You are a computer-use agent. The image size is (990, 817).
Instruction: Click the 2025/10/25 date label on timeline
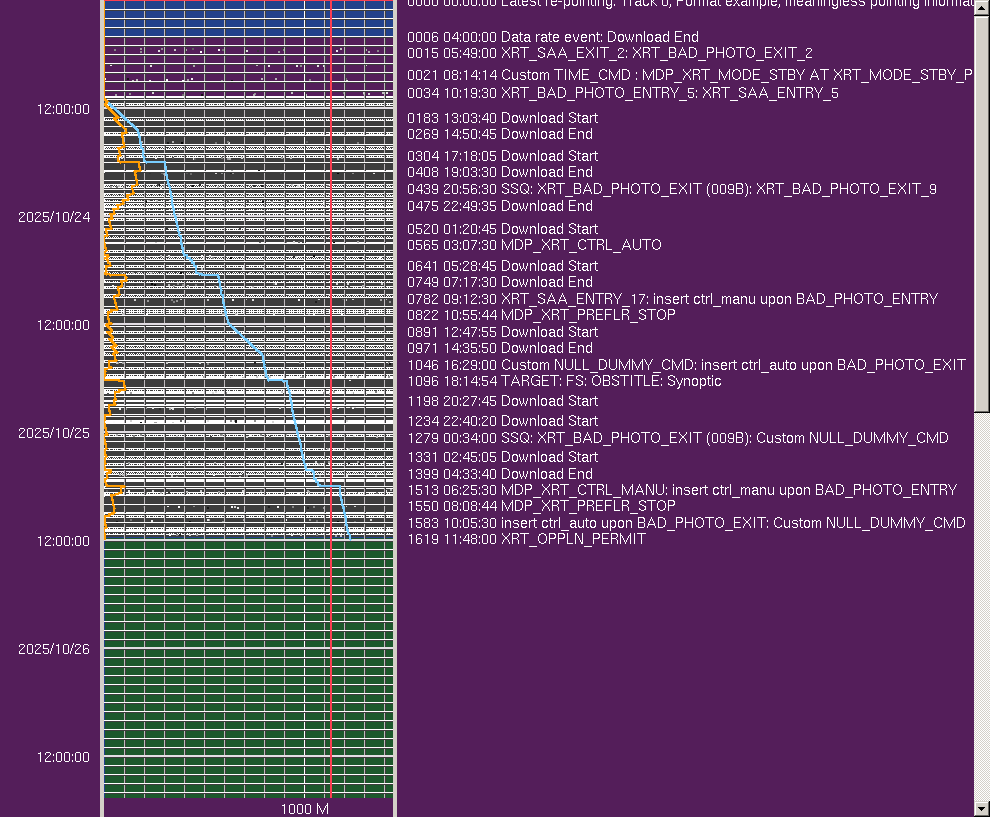tap(54, 433)
